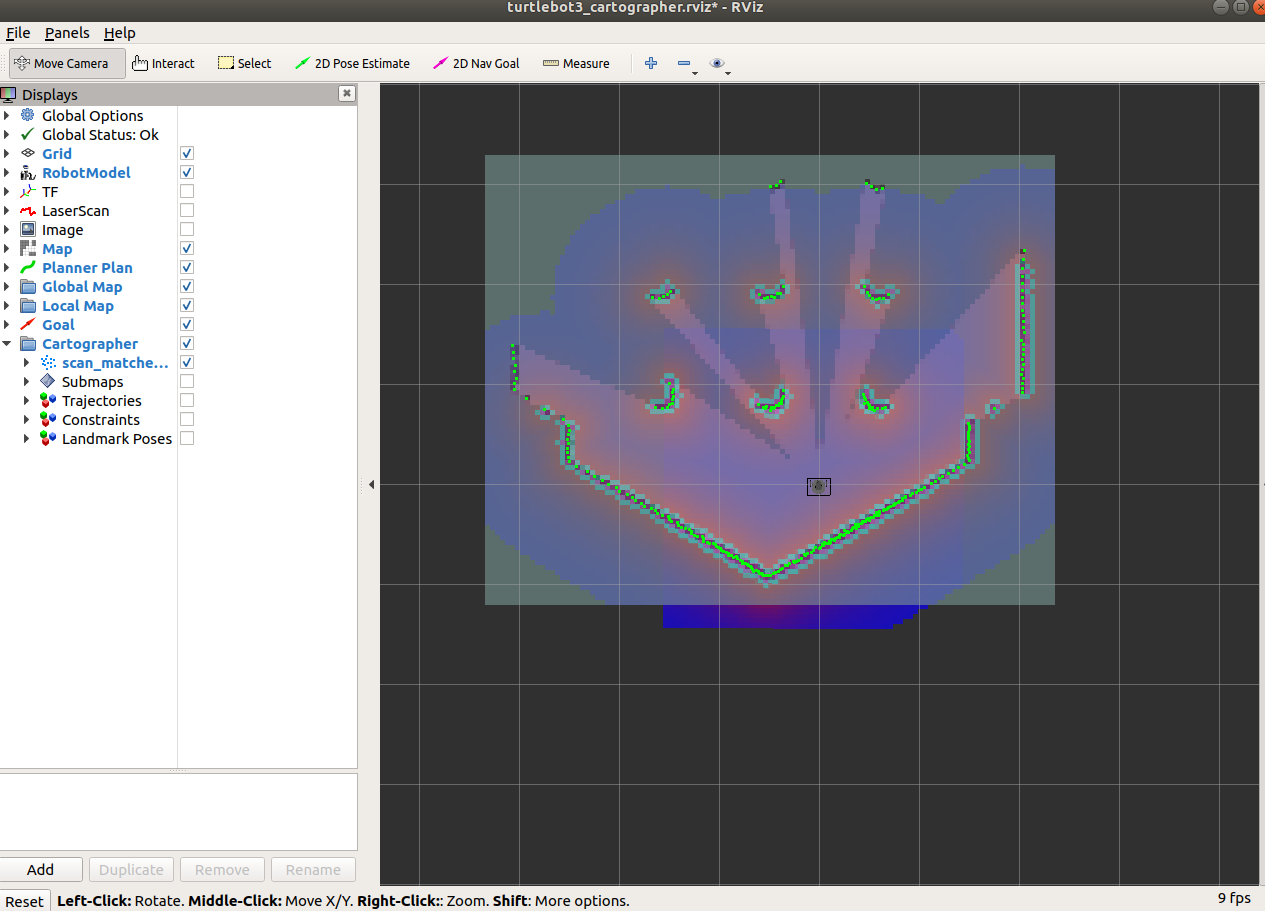Click the Add display button
The width and height of the screenshot is (1265, 911).
tap(42, 869)
